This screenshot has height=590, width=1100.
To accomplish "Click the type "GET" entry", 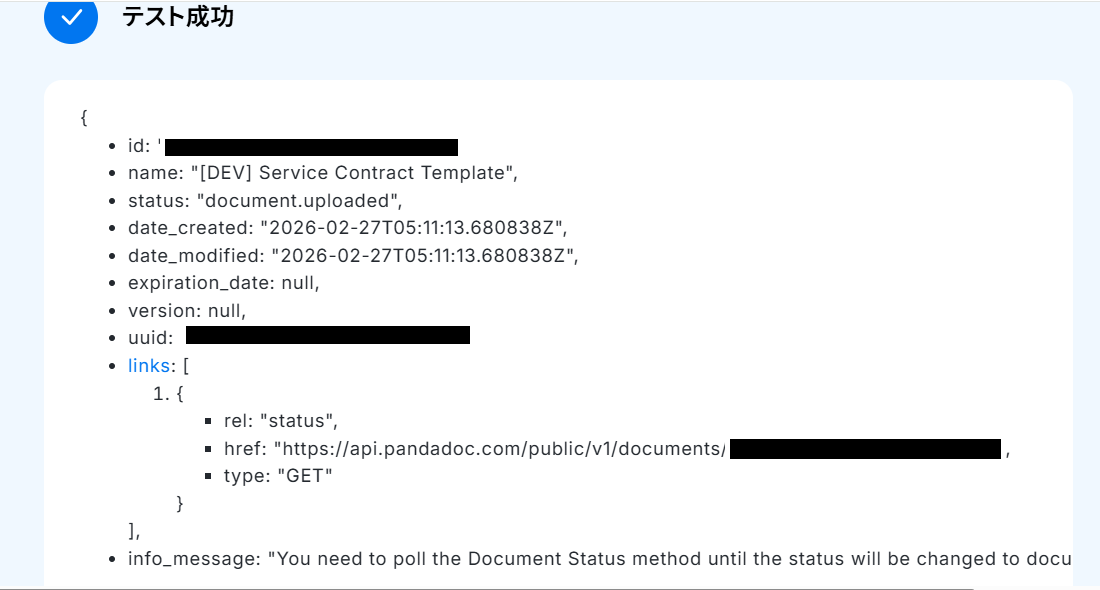I will (x=278, y=476).
